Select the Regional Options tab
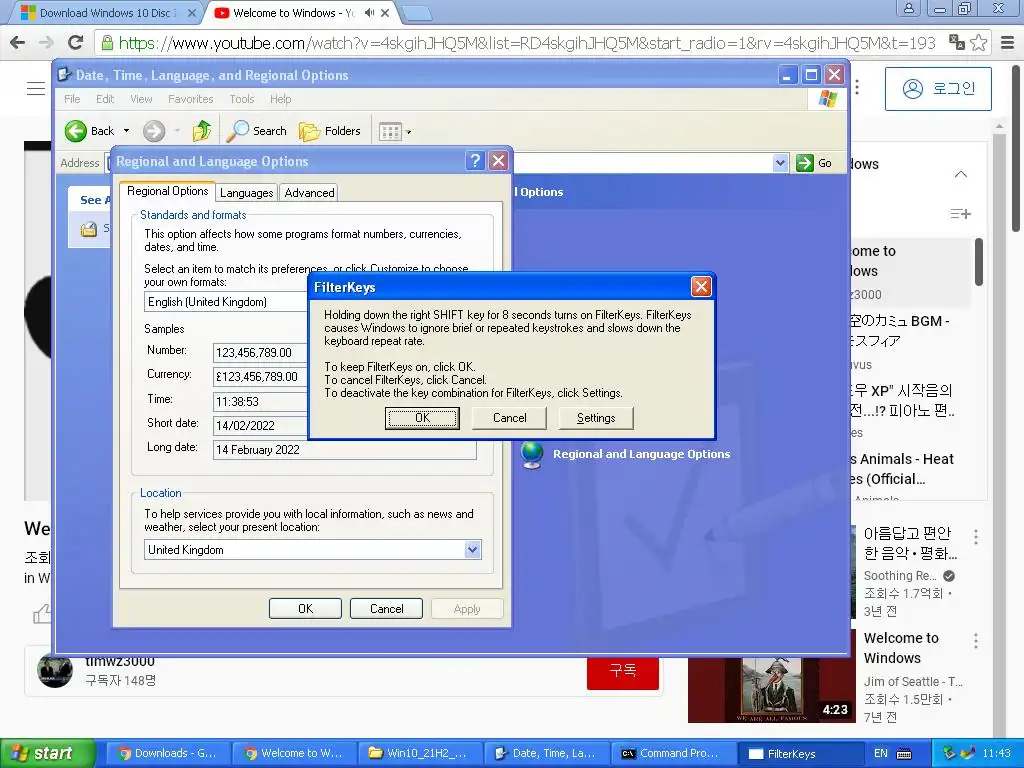This screenshot has width=1024, height=768. coord(167,191)
